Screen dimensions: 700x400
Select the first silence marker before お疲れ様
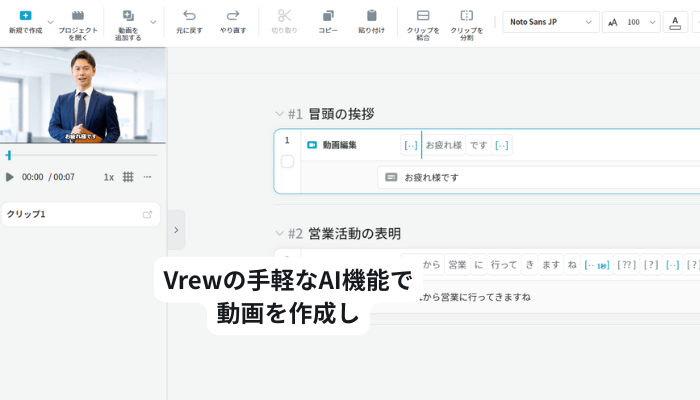tap(410, 145)
